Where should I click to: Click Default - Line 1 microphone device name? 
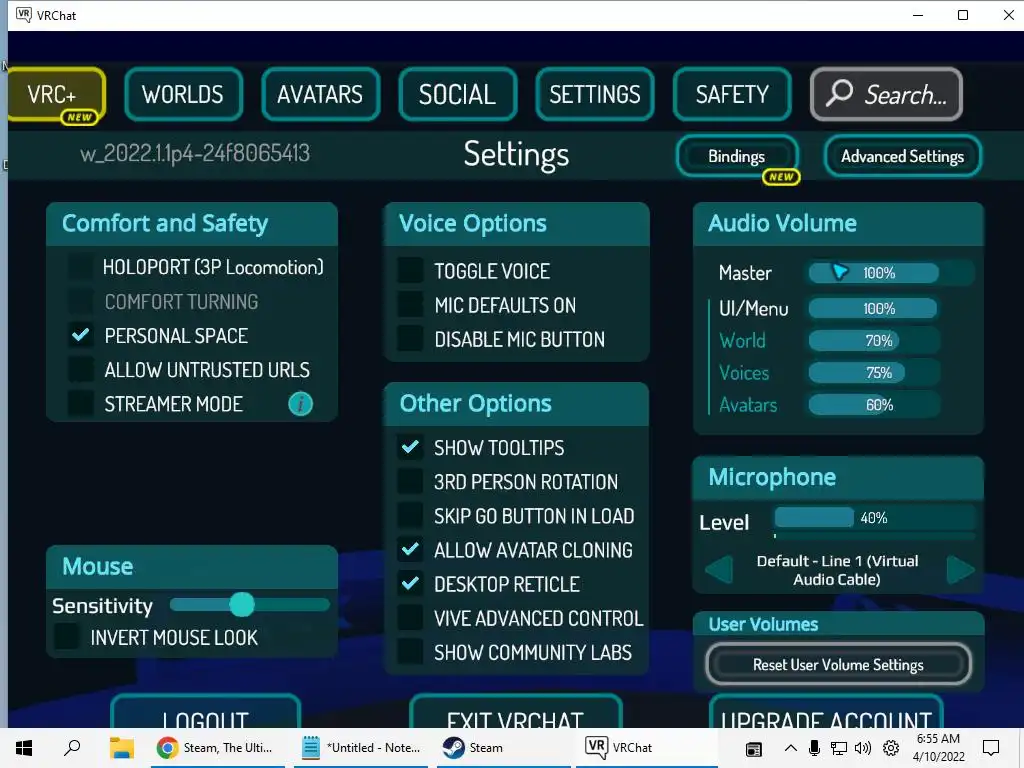(x=837, y=570)
